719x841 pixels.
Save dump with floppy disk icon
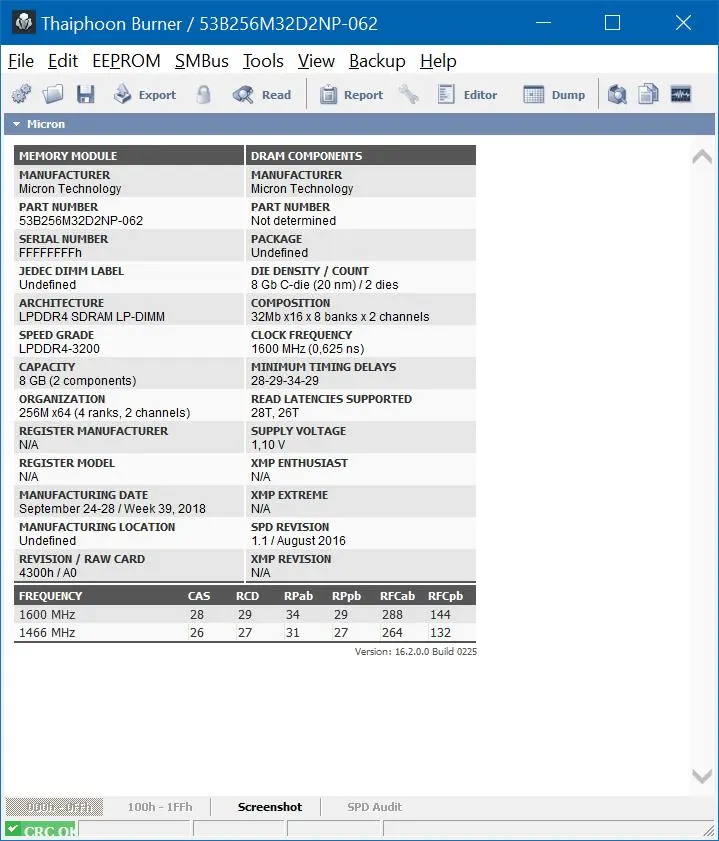click(85, 95)
